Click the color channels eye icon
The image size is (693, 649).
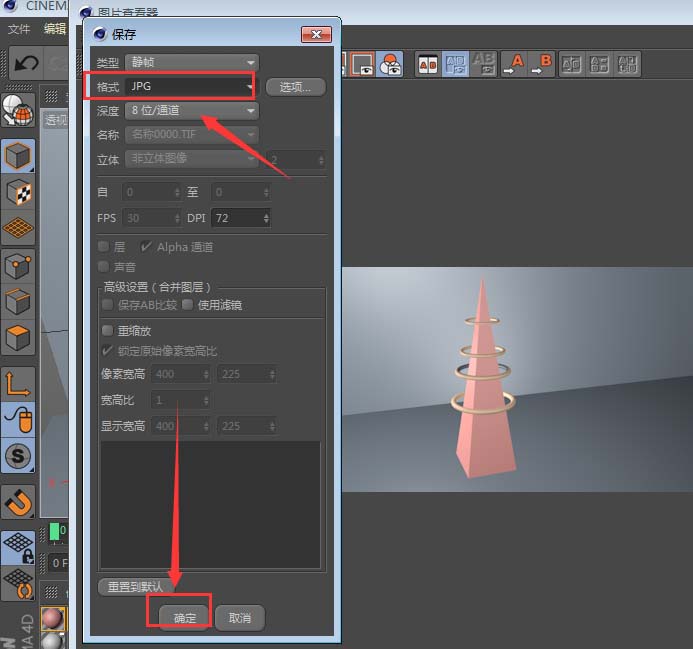click(390, 65)
